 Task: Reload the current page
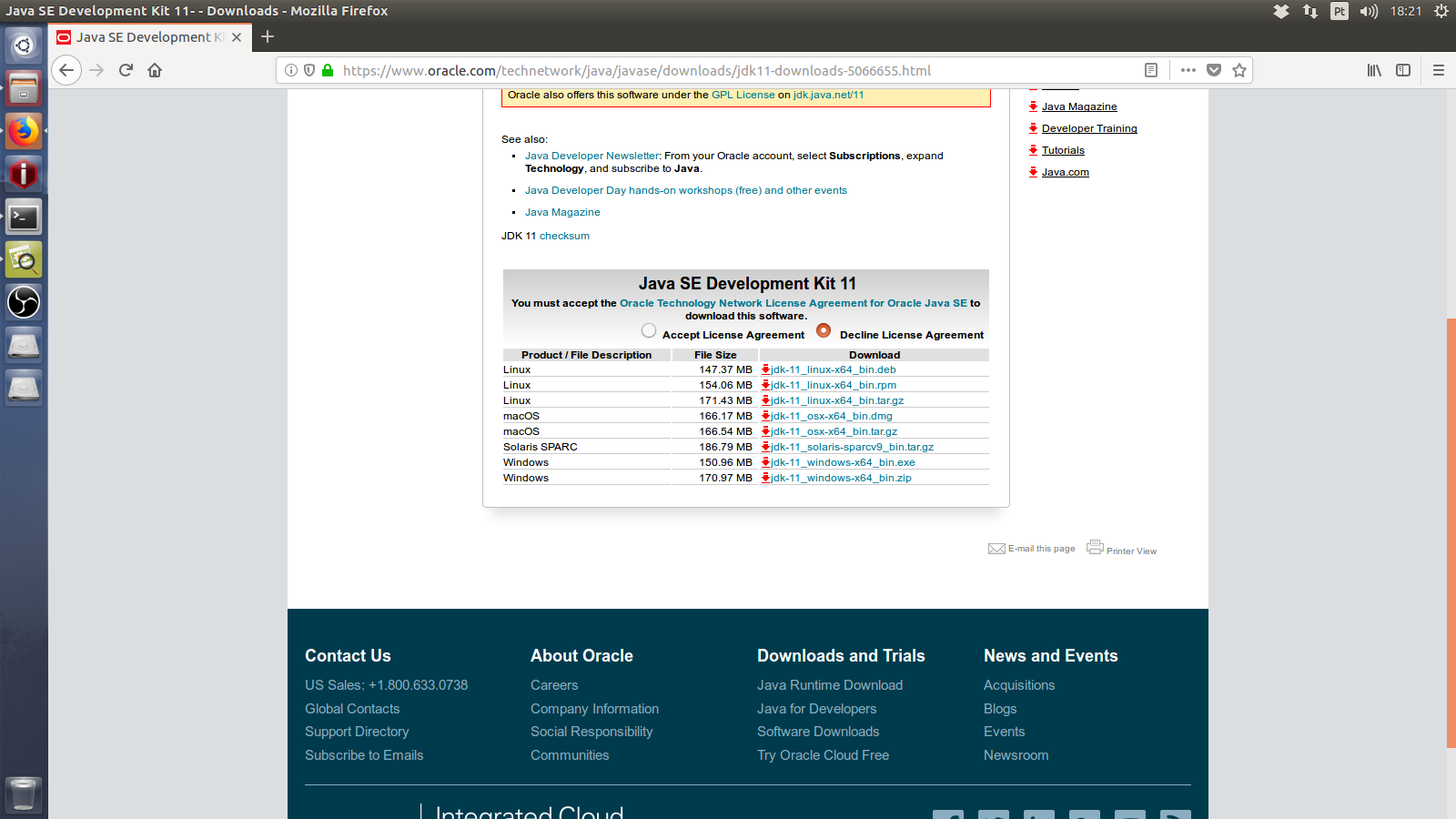point(126,70)
